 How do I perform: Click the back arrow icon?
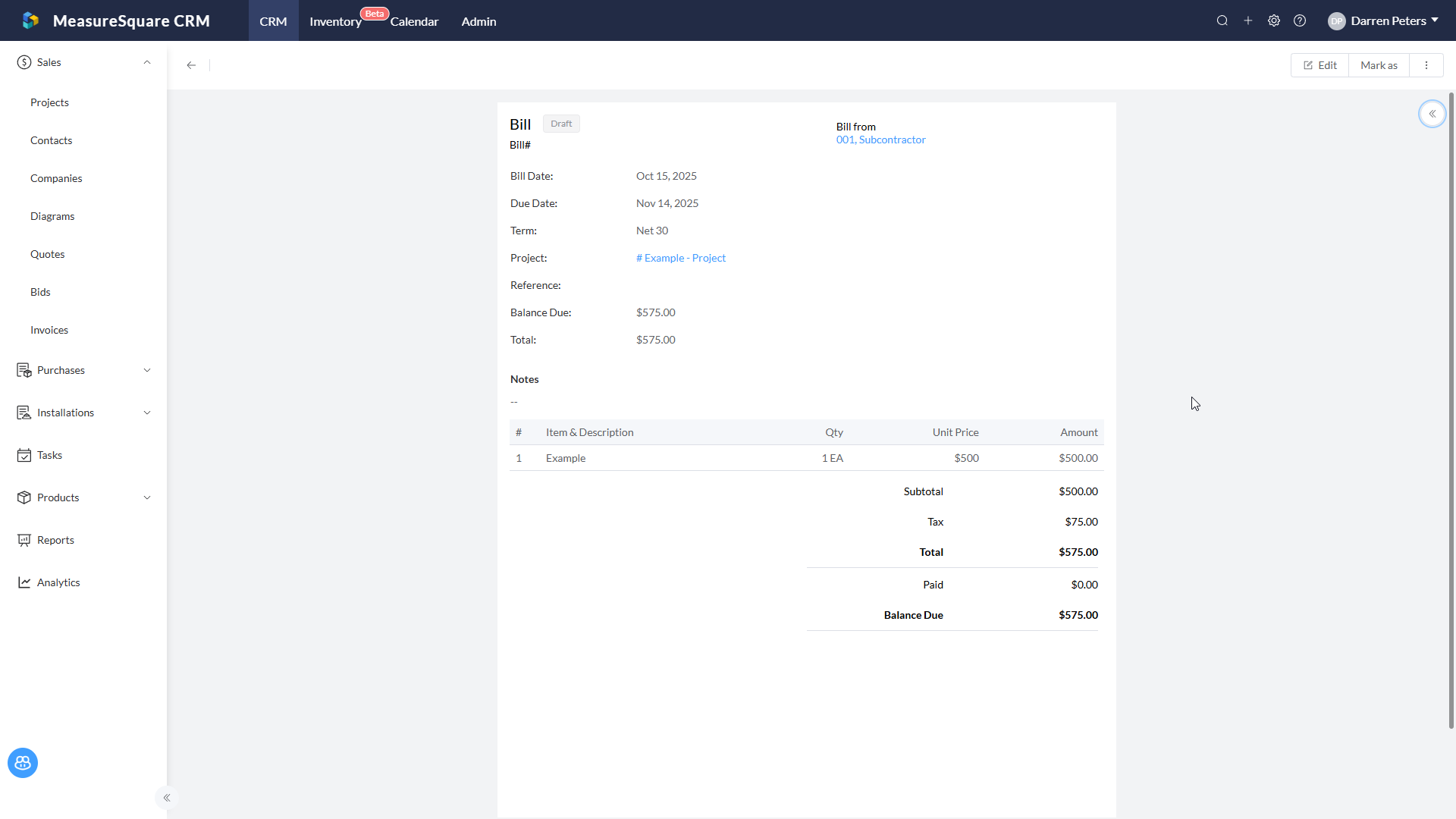(x=191, y=65)
